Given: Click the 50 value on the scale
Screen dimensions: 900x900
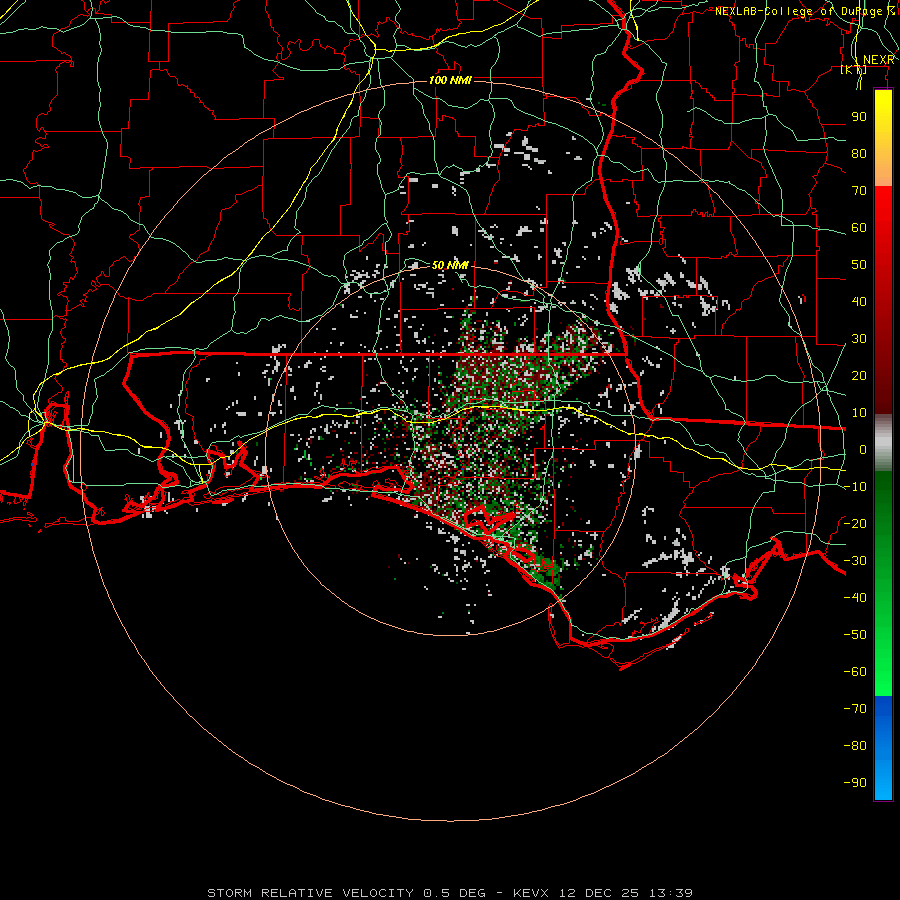Looking at the screenshot, I should [x=859, y=265].
